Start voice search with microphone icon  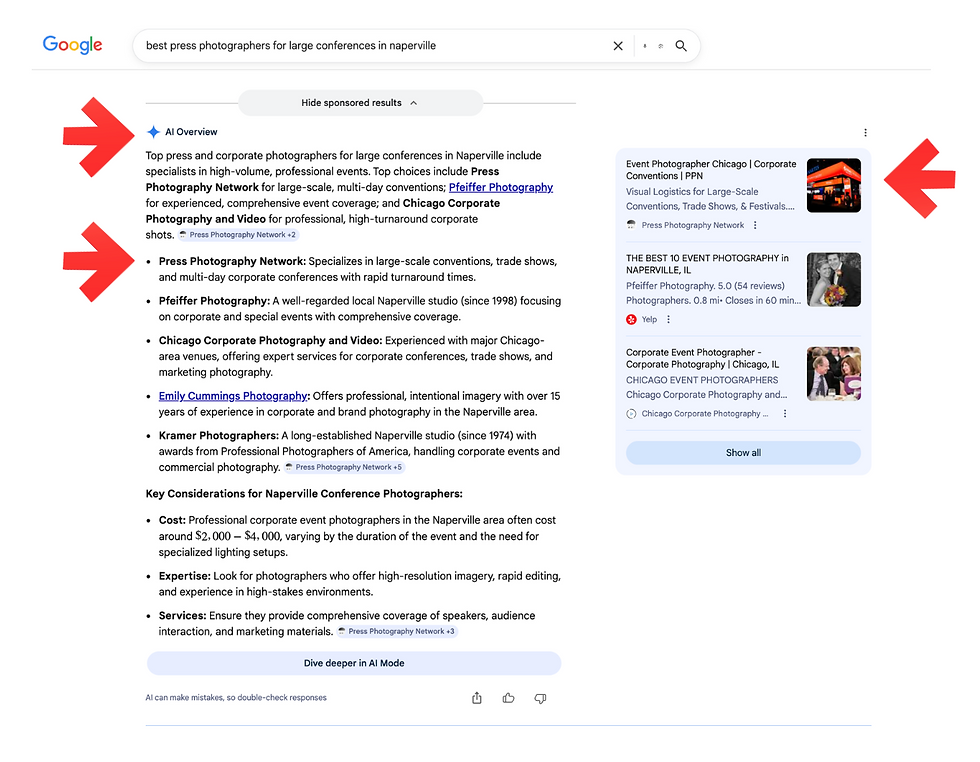click(x=644, y=46)
